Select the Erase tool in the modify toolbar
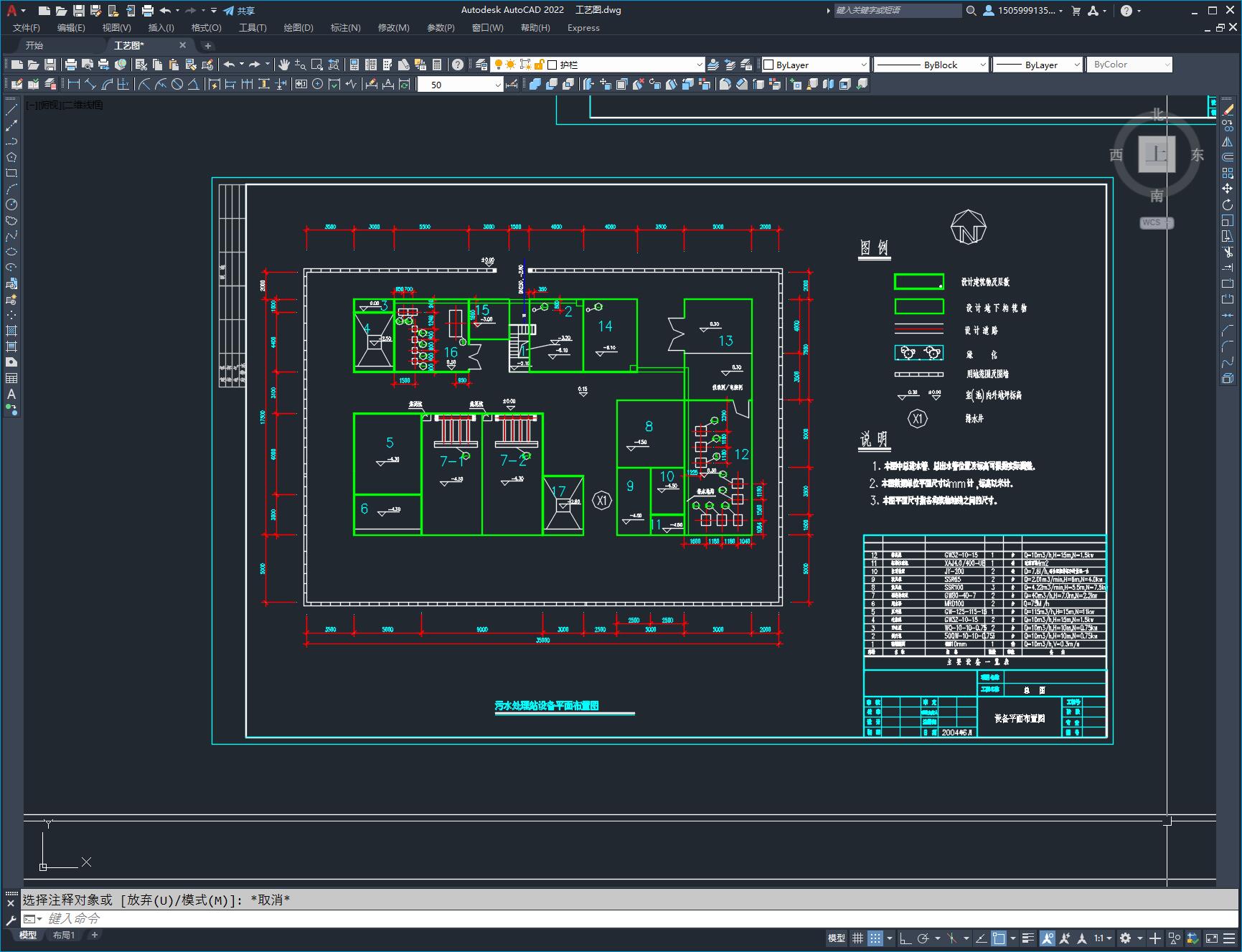Viewport: 1242px width, 952px height. point(1228,110)
